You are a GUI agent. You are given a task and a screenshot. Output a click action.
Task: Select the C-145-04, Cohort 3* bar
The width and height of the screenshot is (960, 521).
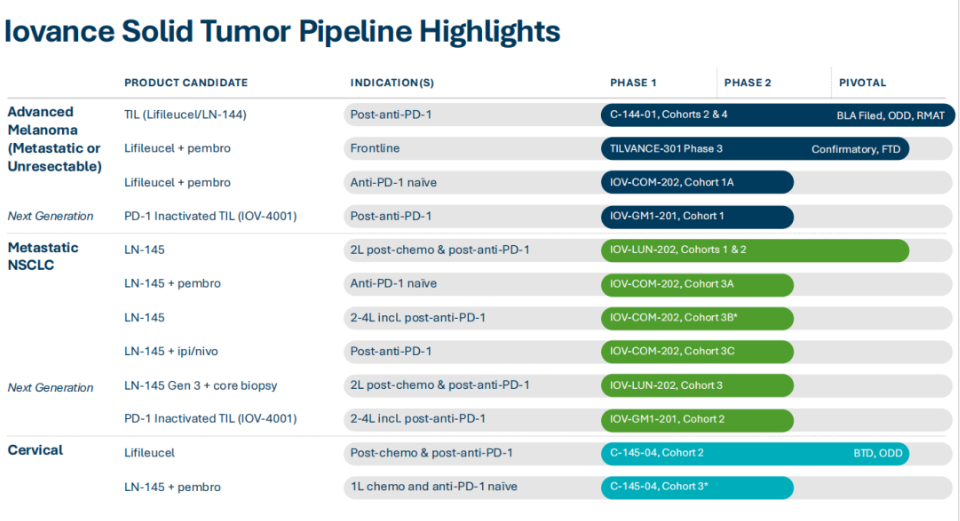pos(696,487)
